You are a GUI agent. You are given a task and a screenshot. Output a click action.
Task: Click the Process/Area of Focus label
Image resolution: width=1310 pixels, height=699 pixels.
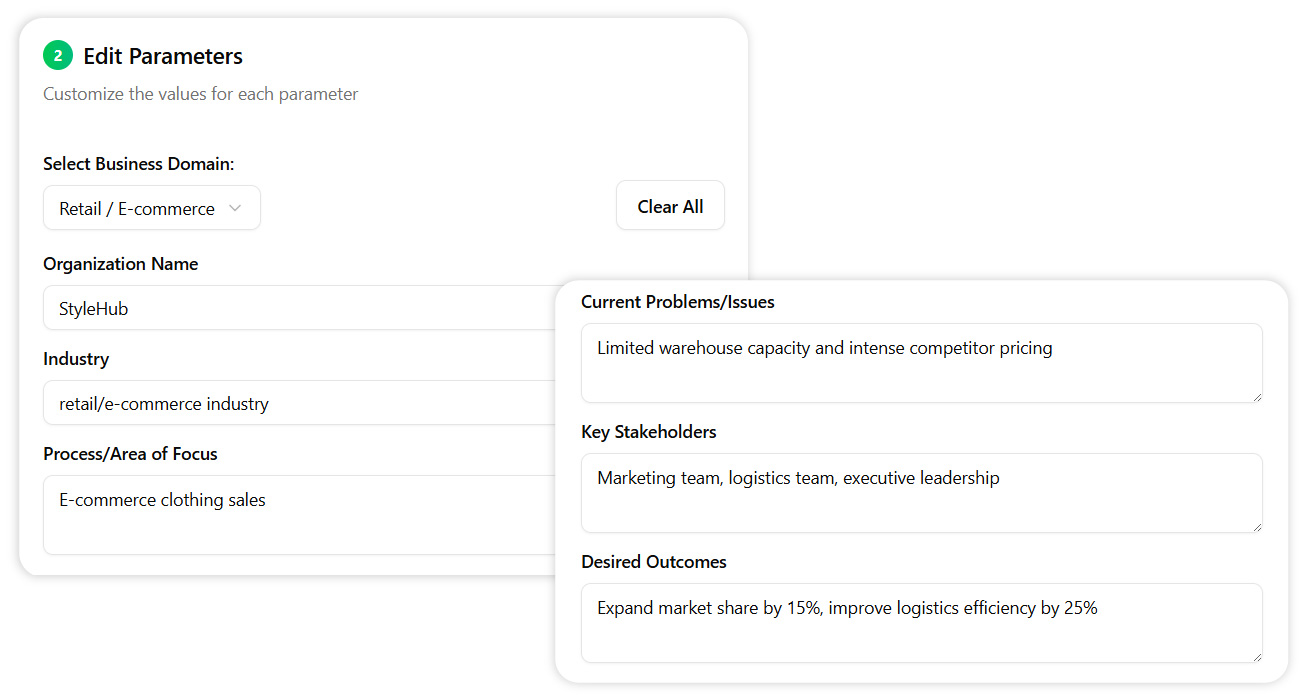click(130, 454)
